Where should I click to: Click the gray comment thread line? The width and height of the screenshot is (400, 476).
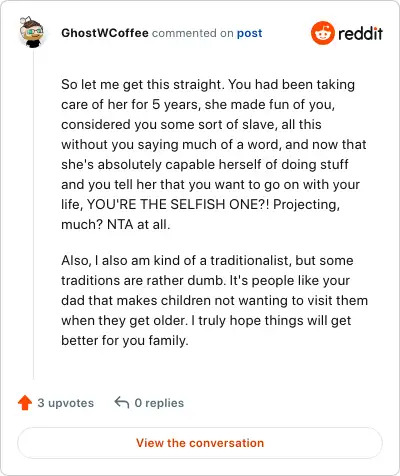click(33, 215)
